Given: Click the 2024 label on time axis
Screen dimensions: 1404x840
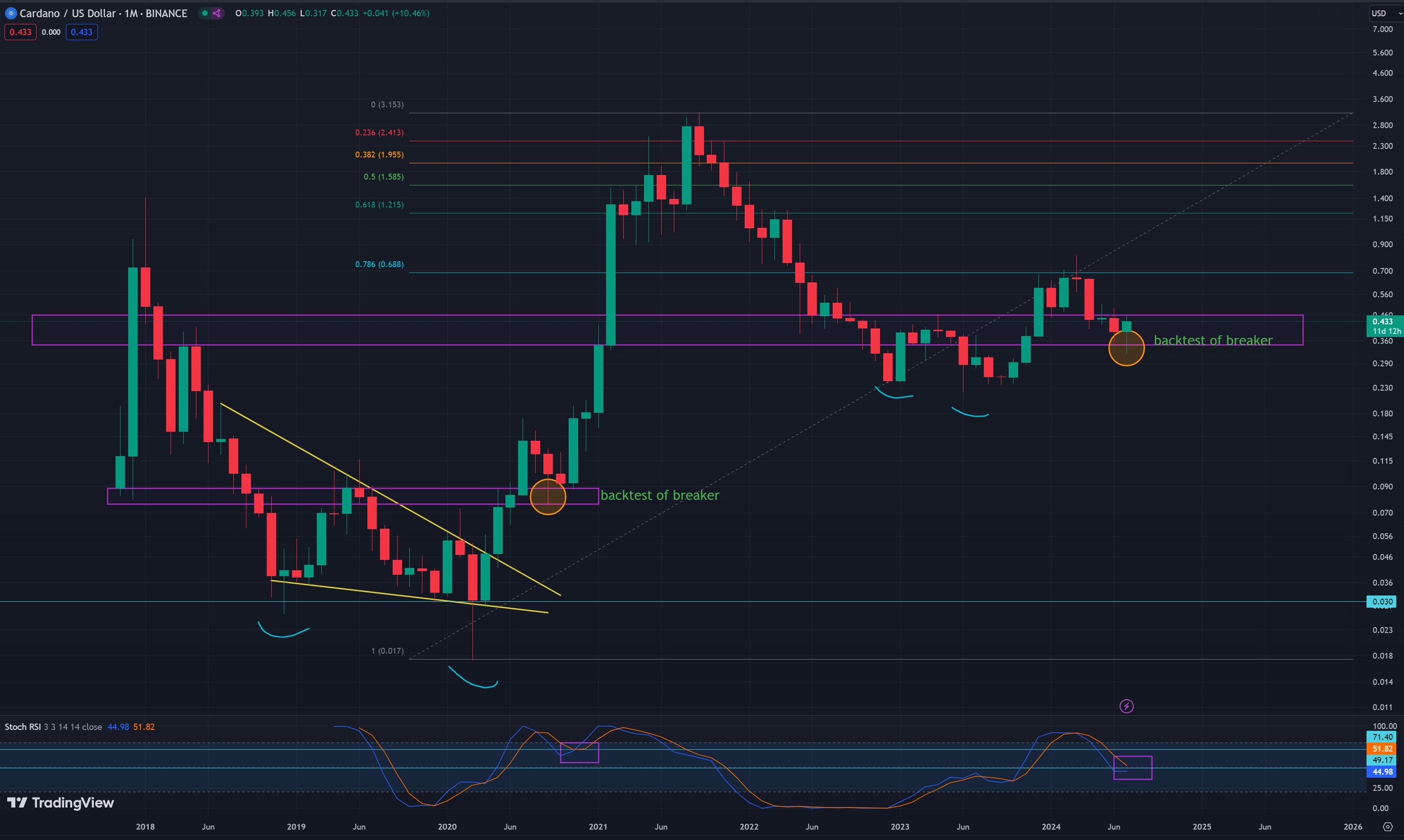Looking at the screenshot, I should coord(1051,827).
